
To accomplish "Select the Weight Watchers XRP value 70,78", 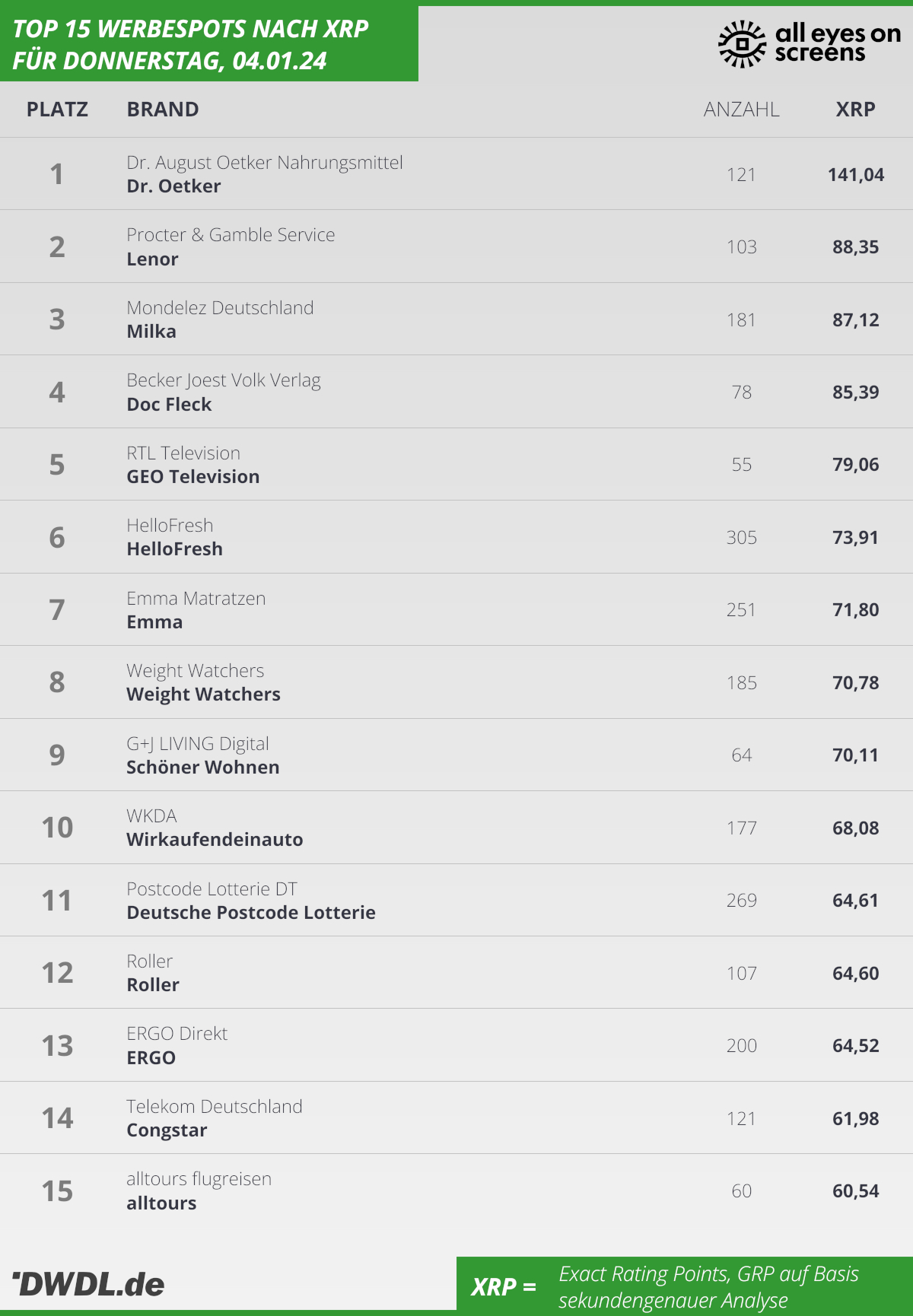I will (x=855, y=682).
